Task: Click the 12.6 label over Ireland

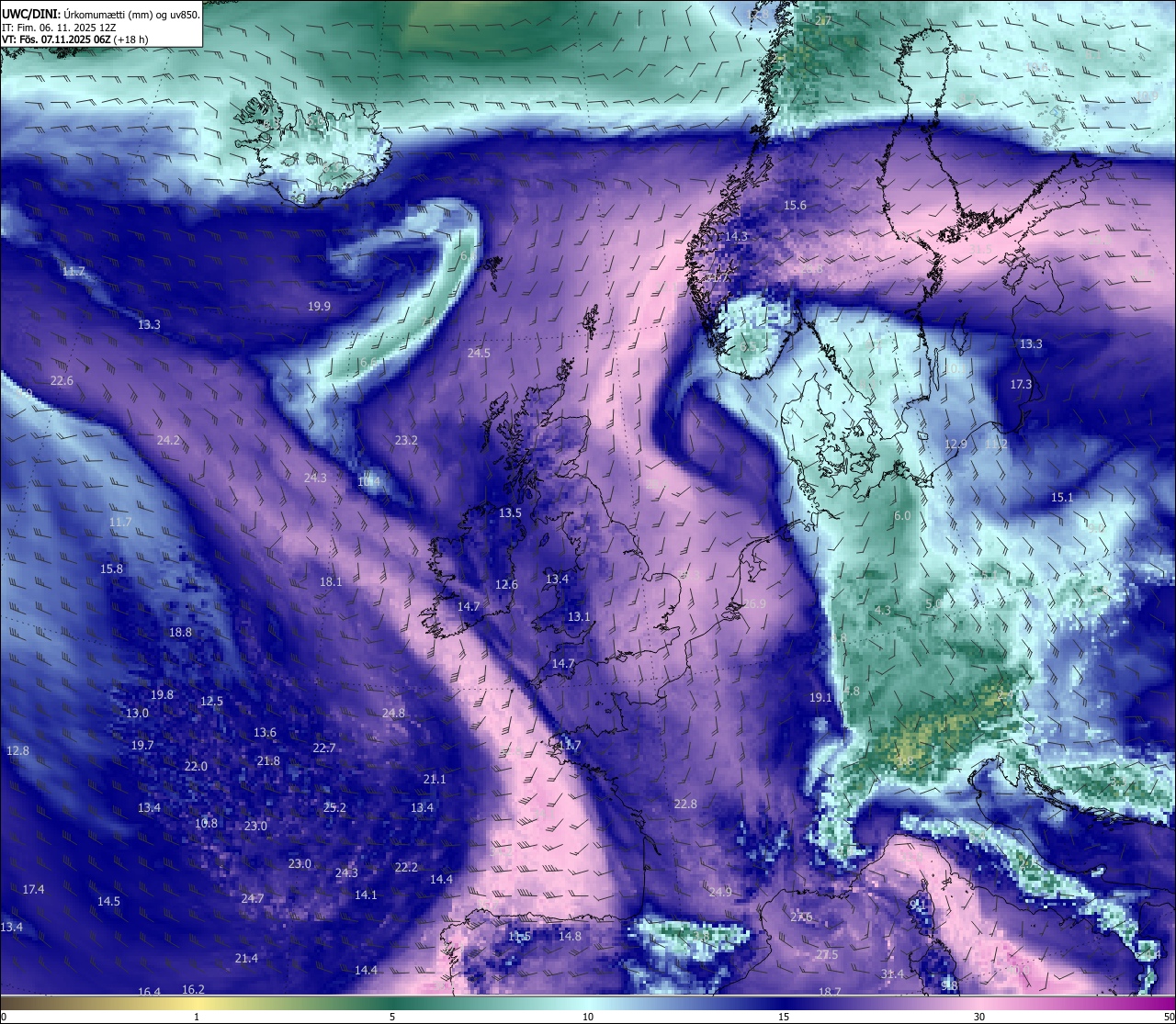Action: click(x=506, y=585)
